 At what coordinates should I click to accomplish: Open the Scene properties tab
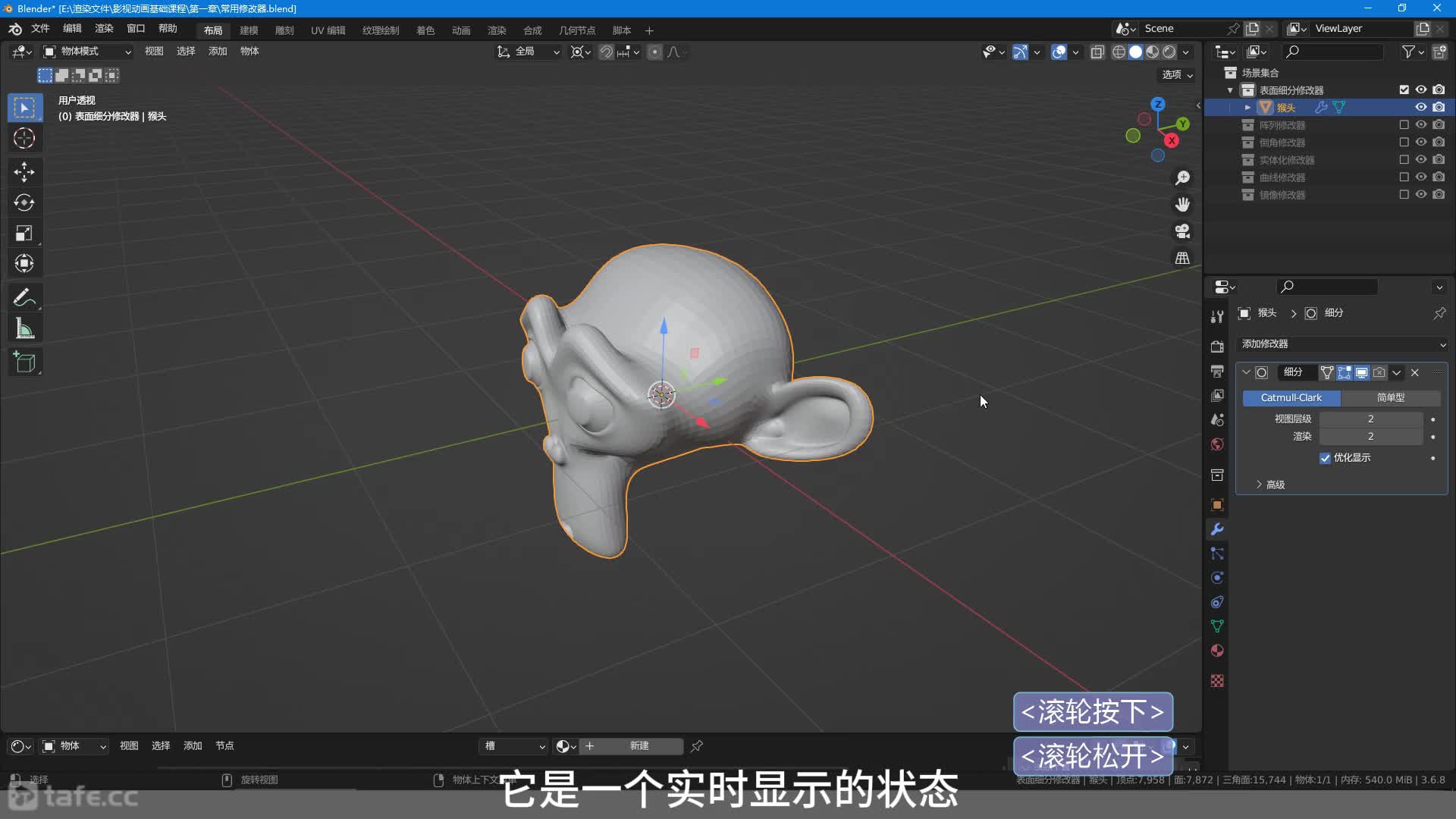(x=1217, y=419)
